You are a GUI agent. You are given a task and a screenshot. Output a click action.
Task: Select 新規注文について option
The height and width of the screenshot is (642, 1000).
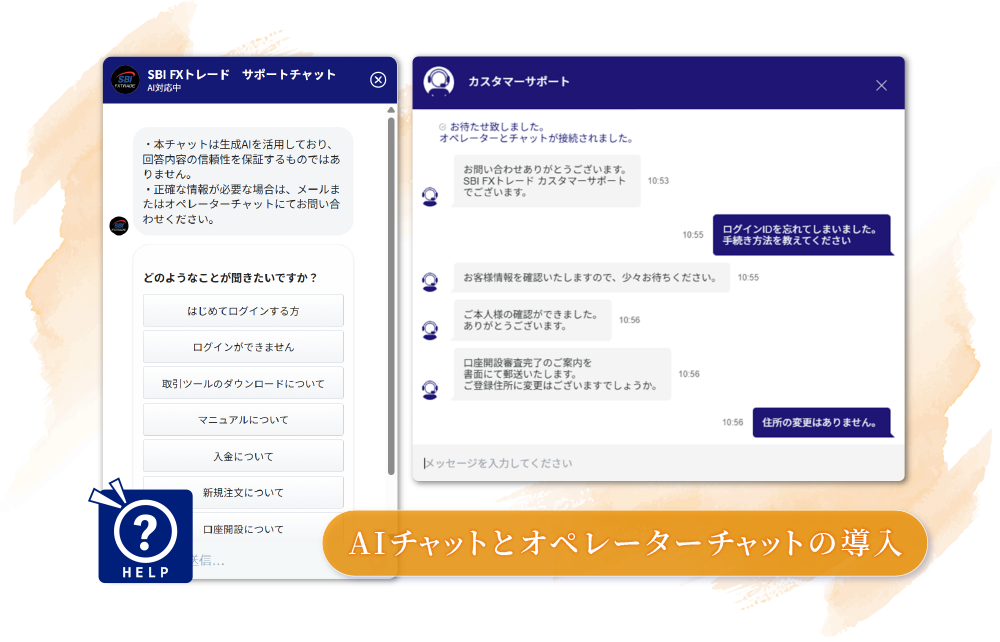point(243,492)
